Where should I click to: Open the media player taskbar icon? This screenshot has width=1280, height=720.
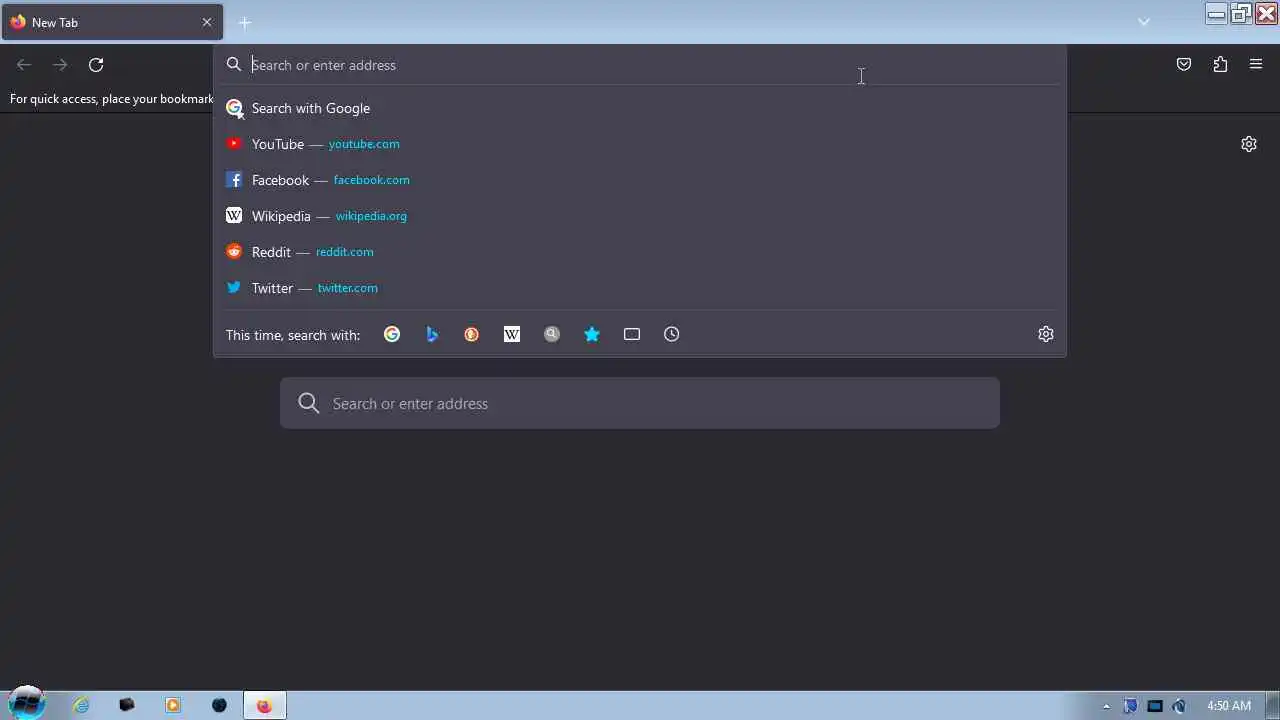click(173, 705)
